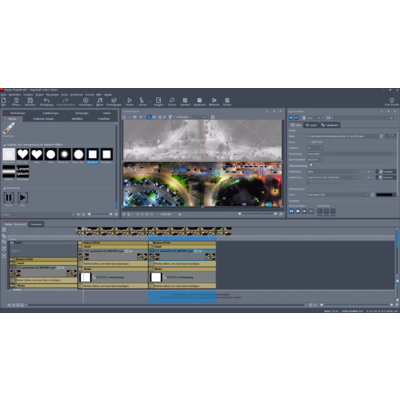This screenshot has width=400, height=400.
Task: Click the Speichern (save) toolbar icon
Action: pos(30,101)
